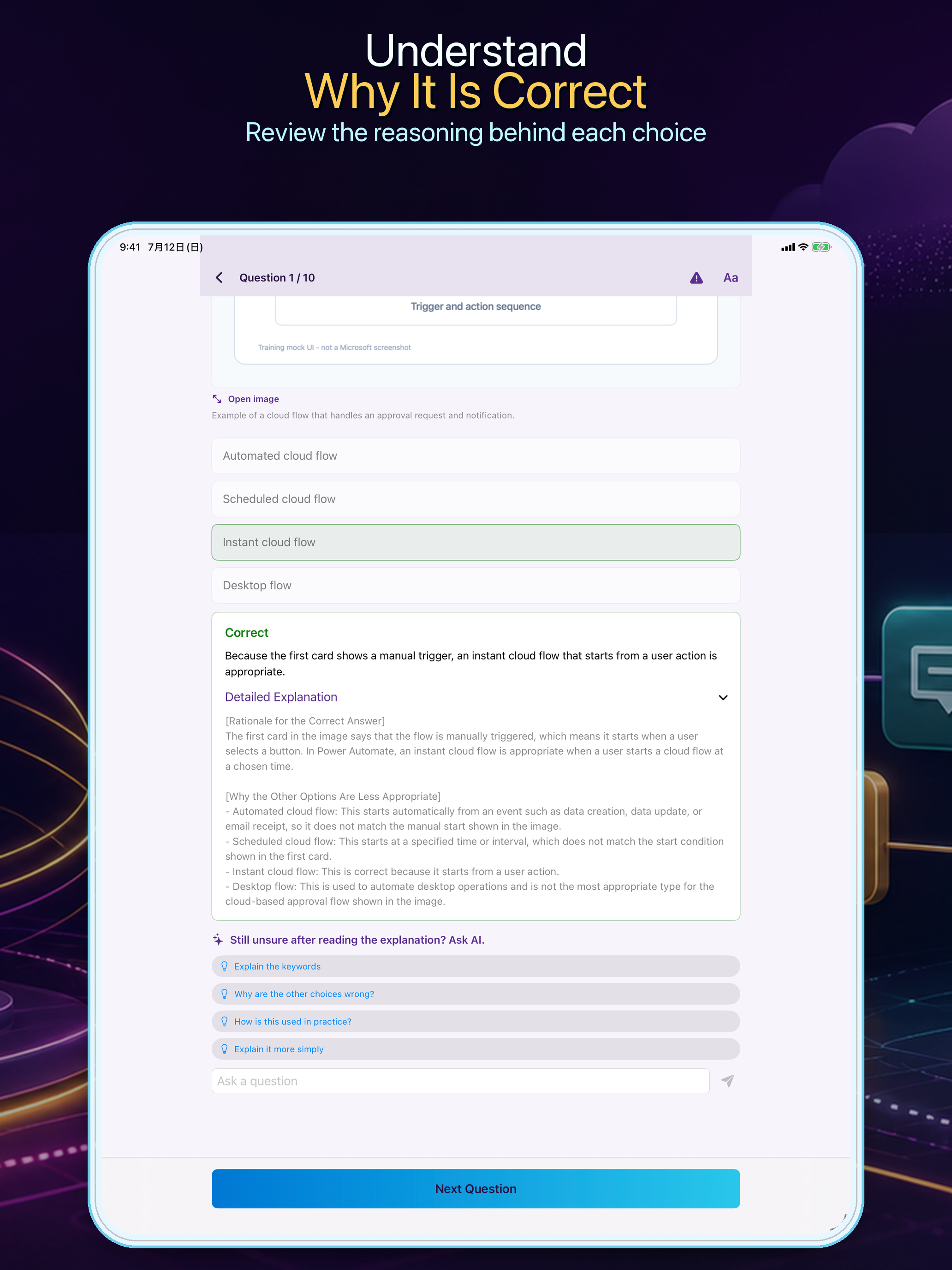Screen dimensions: 952x1270
Task: Collapse the Detailed Explanation chevron
Action: click(x=723, y=698)
